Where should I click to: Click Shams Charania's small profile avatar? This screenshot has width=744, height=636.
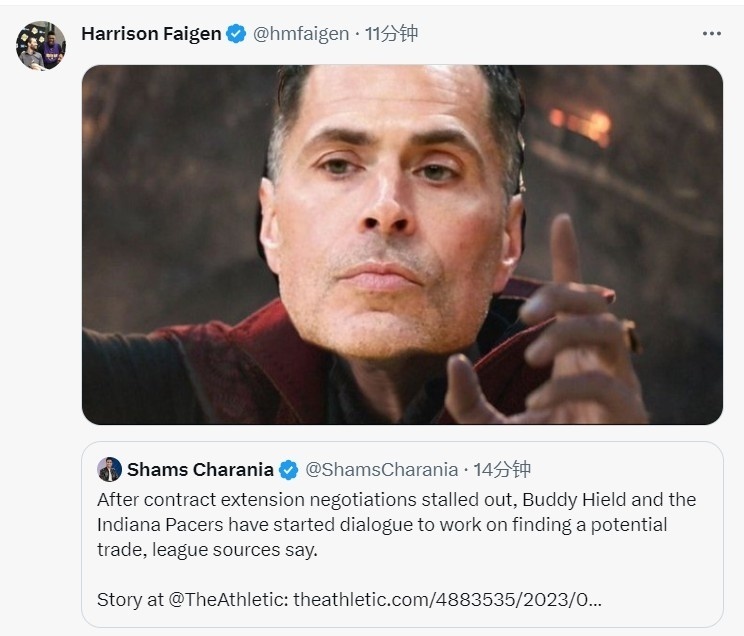point(110,469)
